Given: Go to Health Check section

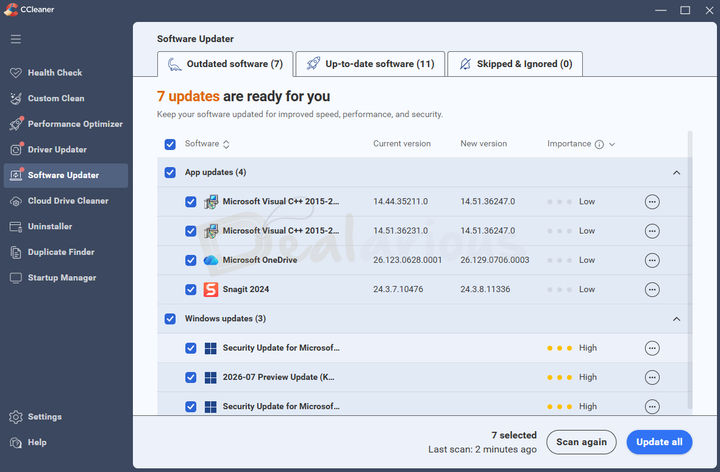Looking at the screenshot, I should tap(66, 73).
